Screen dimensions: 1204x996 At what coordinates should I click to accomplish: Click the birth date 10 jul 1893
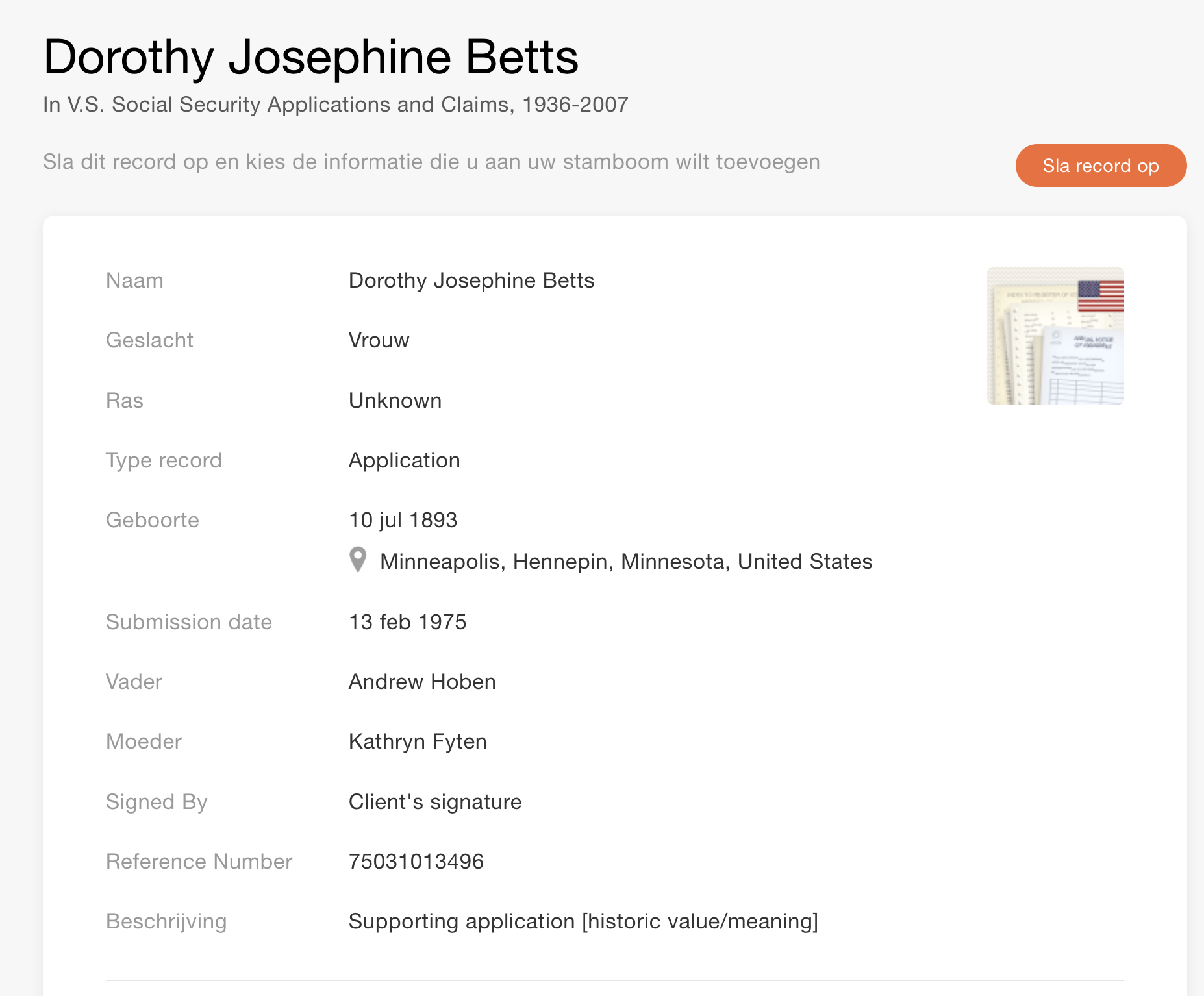click(x=403, y=520)
